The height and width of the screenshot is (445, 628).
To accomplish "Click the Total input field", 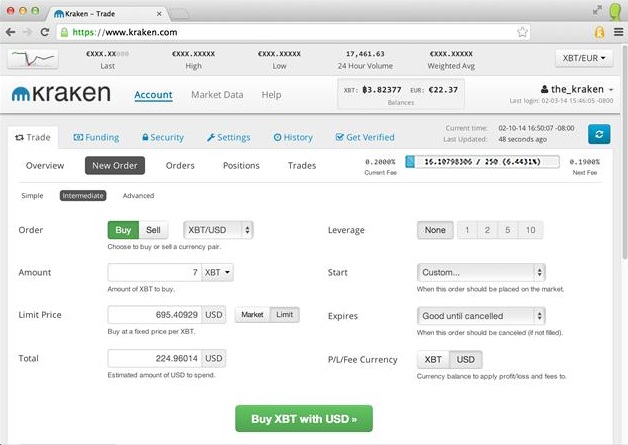I will (155, 358).
